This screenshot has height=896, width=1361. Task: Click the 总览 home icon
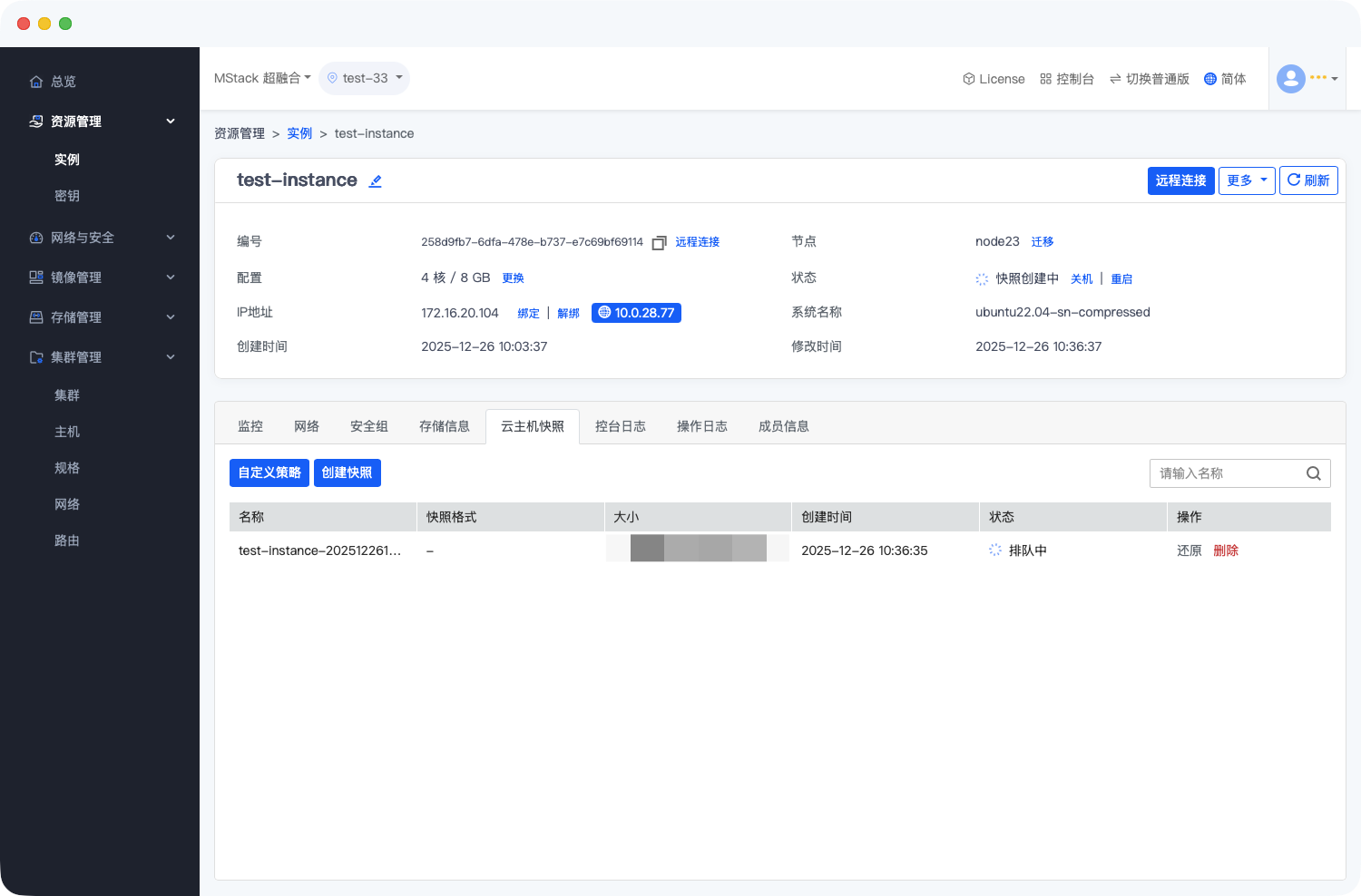[x=36, y=82]
